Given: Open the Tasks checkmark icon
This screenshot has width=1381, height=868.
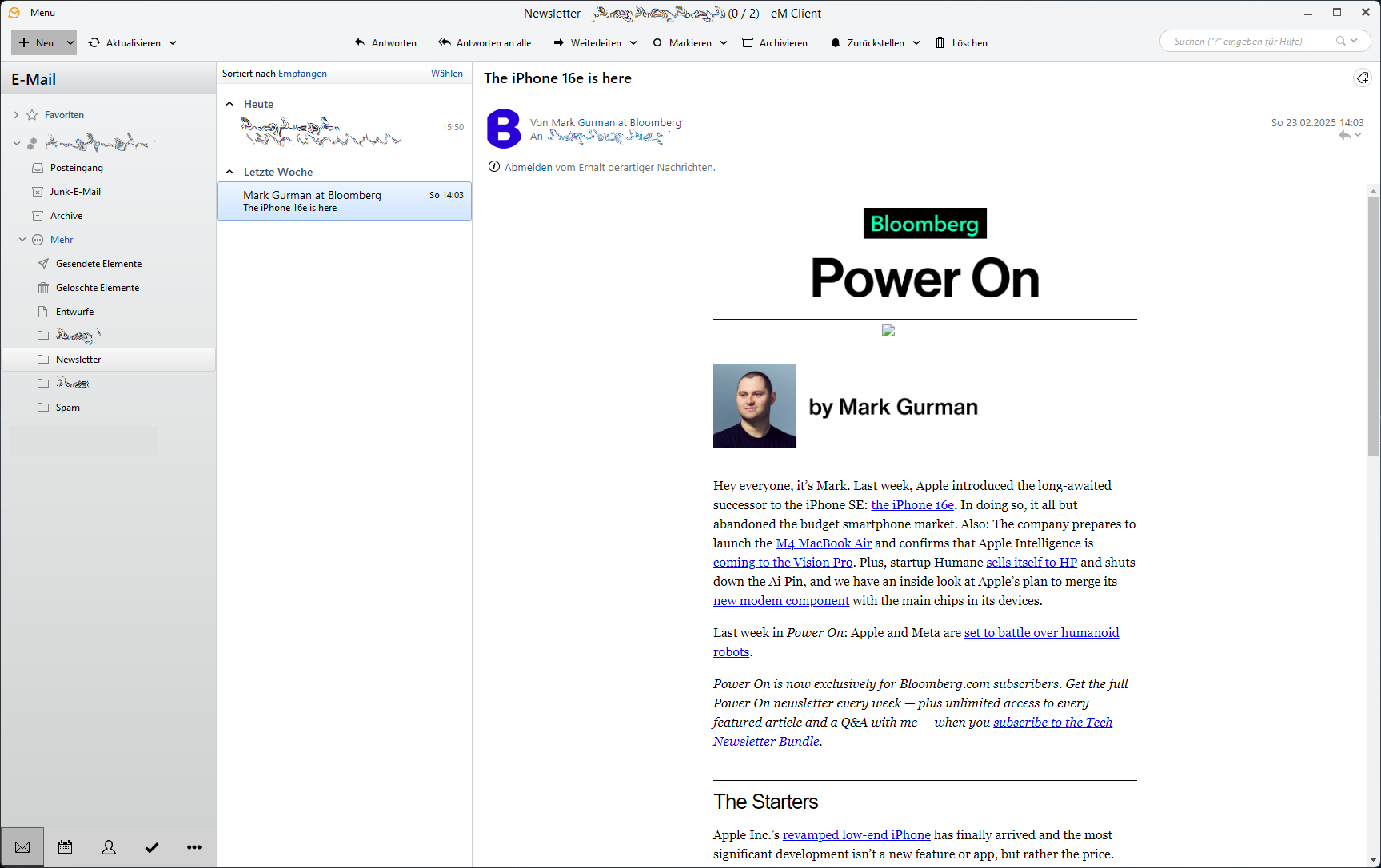Looking at the screenshot, I should click(152, 847).
